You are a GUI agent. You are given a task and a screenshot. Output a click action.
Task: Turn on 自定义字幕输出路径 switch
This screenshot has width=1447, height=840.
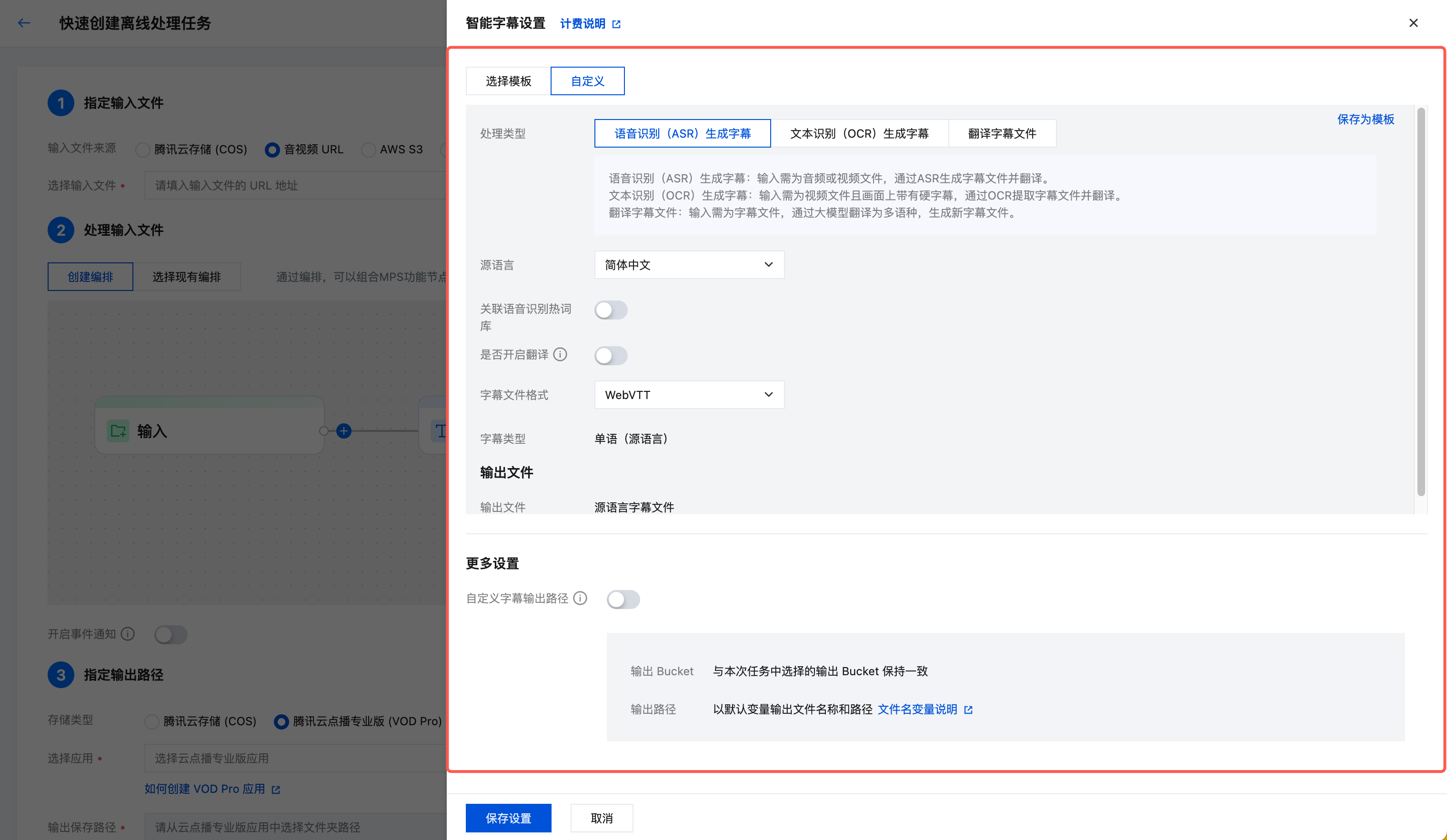click(x=623, y=600)
